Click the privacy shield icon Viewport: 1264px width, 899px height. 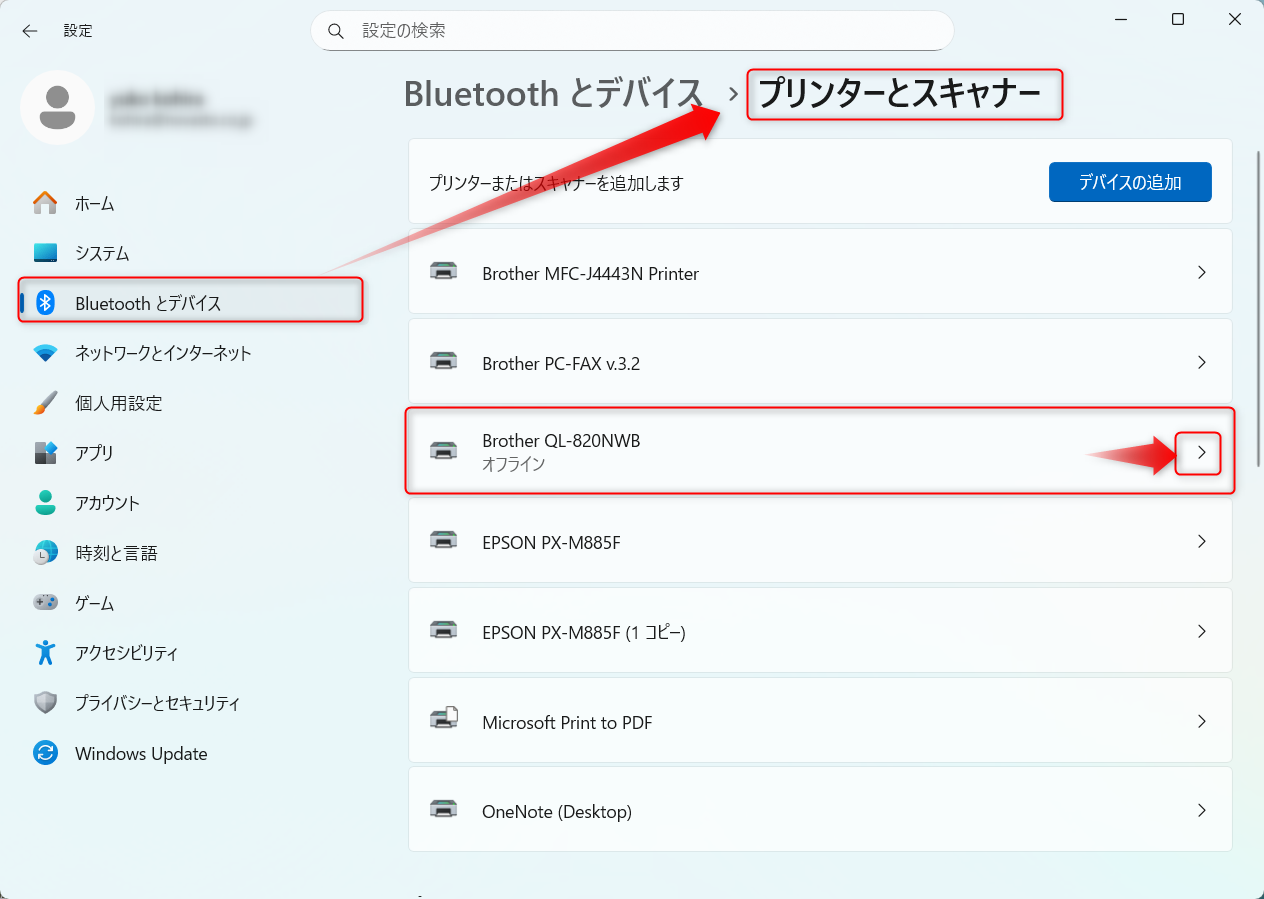point(45,703)
